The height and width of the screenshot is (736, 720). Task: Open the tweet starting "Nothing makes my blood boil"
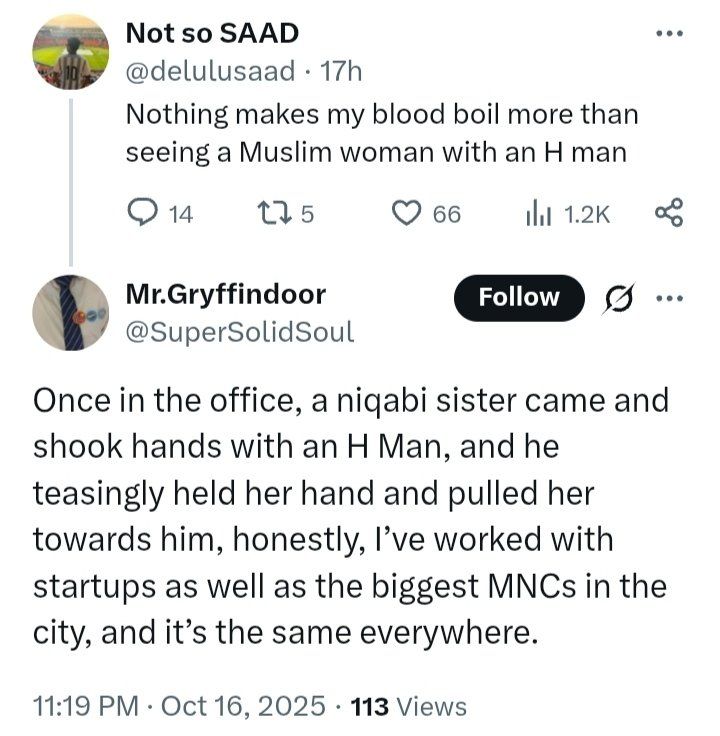pyautogui.click(x=380, y=132)
